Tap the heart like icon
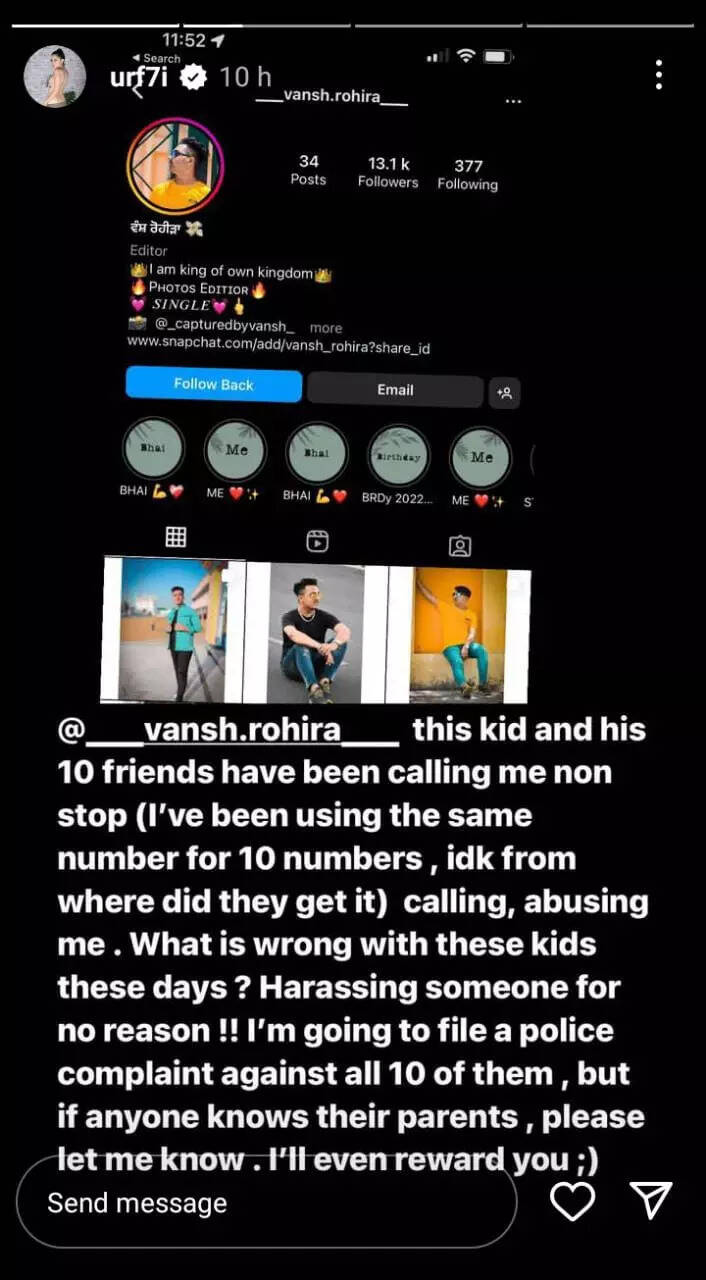The width and height of the screenshot is (706, 1280). click(573, 1200)
